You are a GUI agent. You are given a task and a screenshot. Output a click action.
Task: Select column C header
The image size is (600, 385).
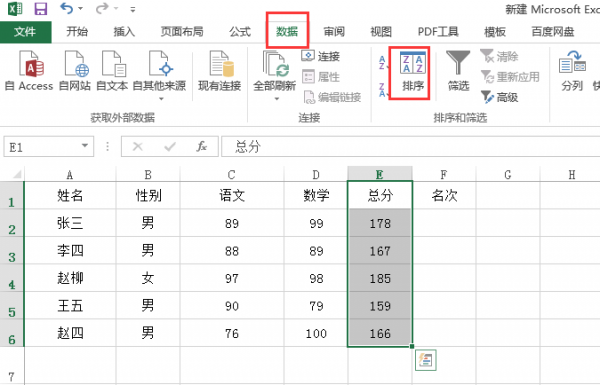pyautogui.click(x=232, y=175)
